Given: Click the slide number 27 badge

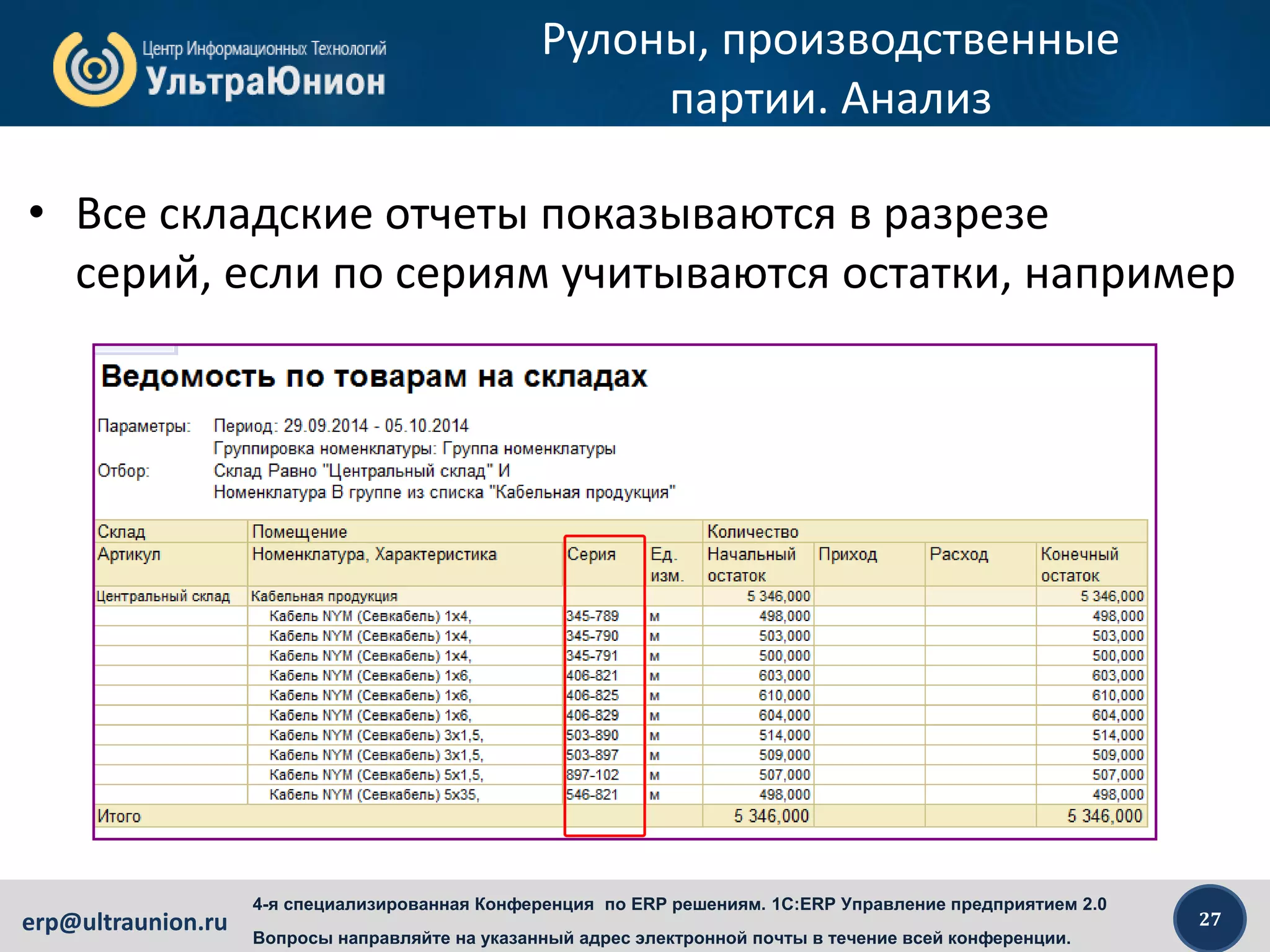Looking at the screenshot, I should (x=1210, y=919).
